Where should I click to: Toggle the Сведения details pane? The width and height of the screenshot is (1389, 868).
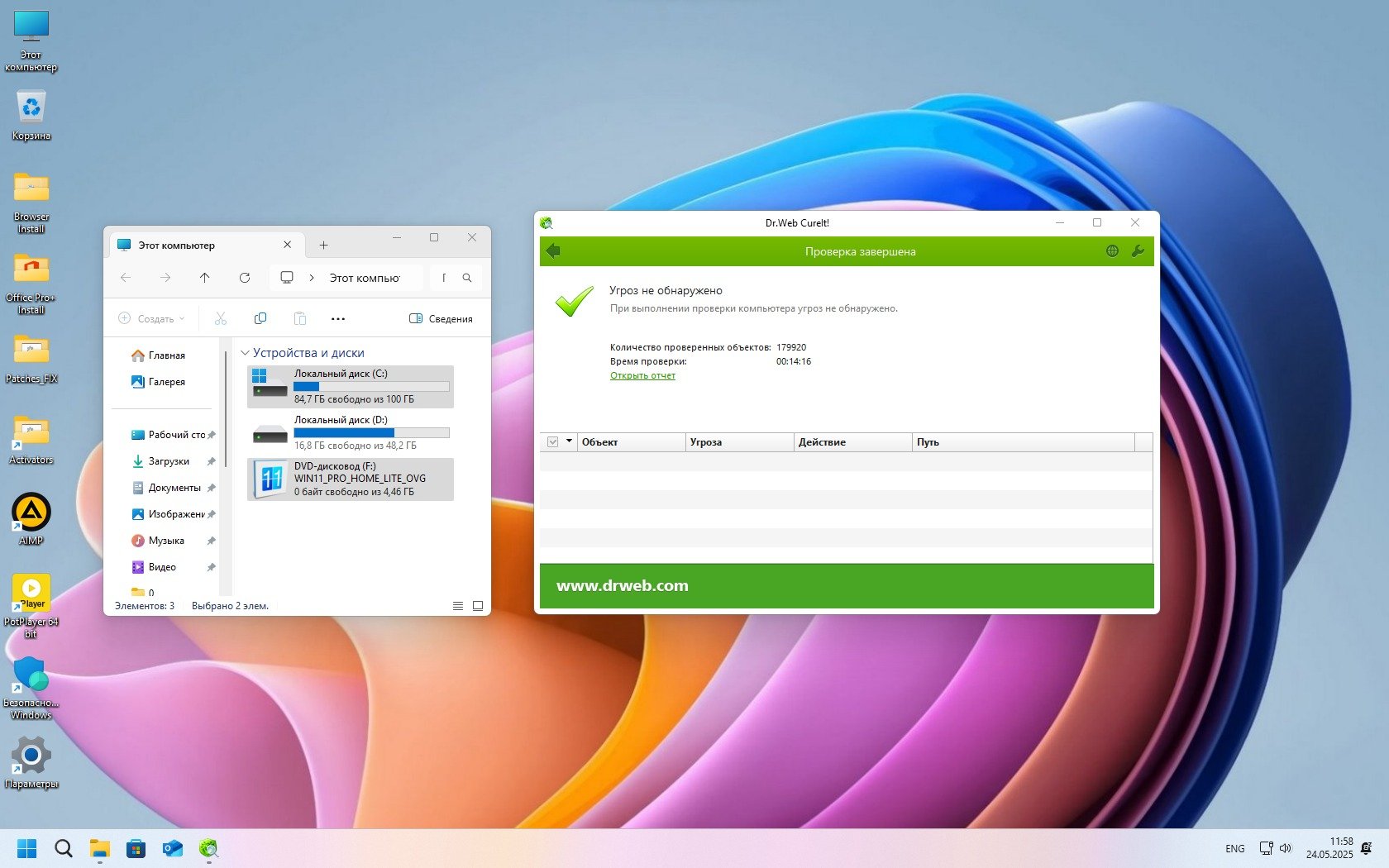(x=441, y=318)
